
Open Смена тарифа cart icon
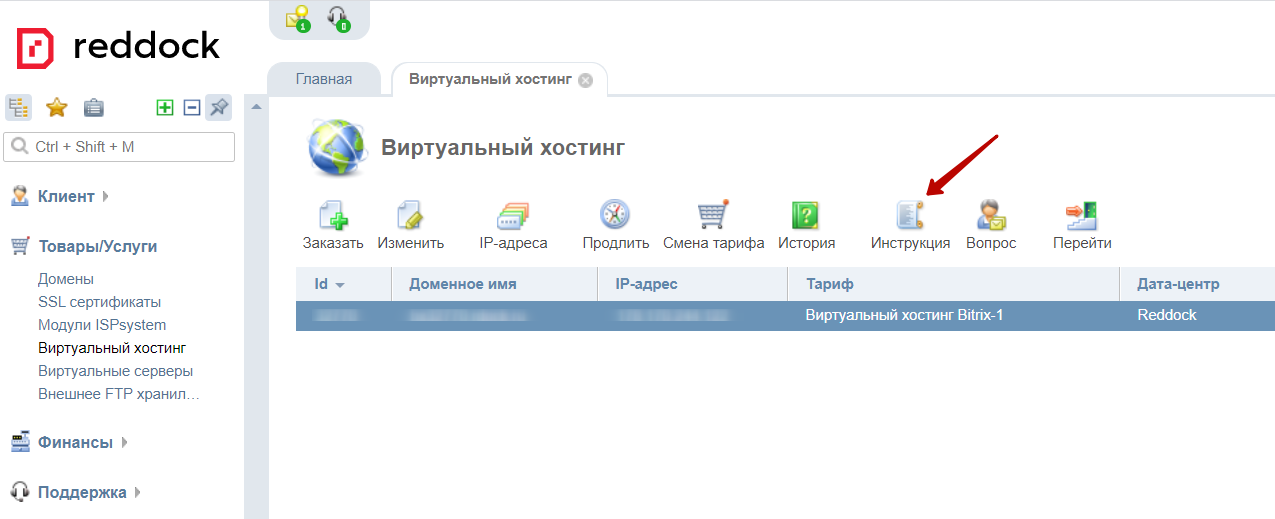tap(713, 216)
